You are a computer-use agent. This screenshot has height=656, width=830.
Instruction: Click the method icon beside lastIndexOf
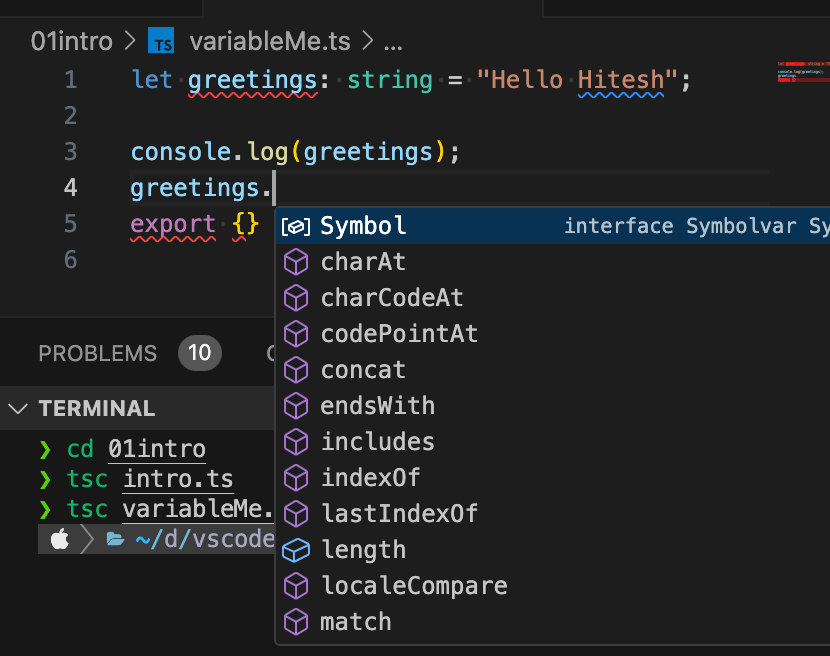tap(296, 515)
